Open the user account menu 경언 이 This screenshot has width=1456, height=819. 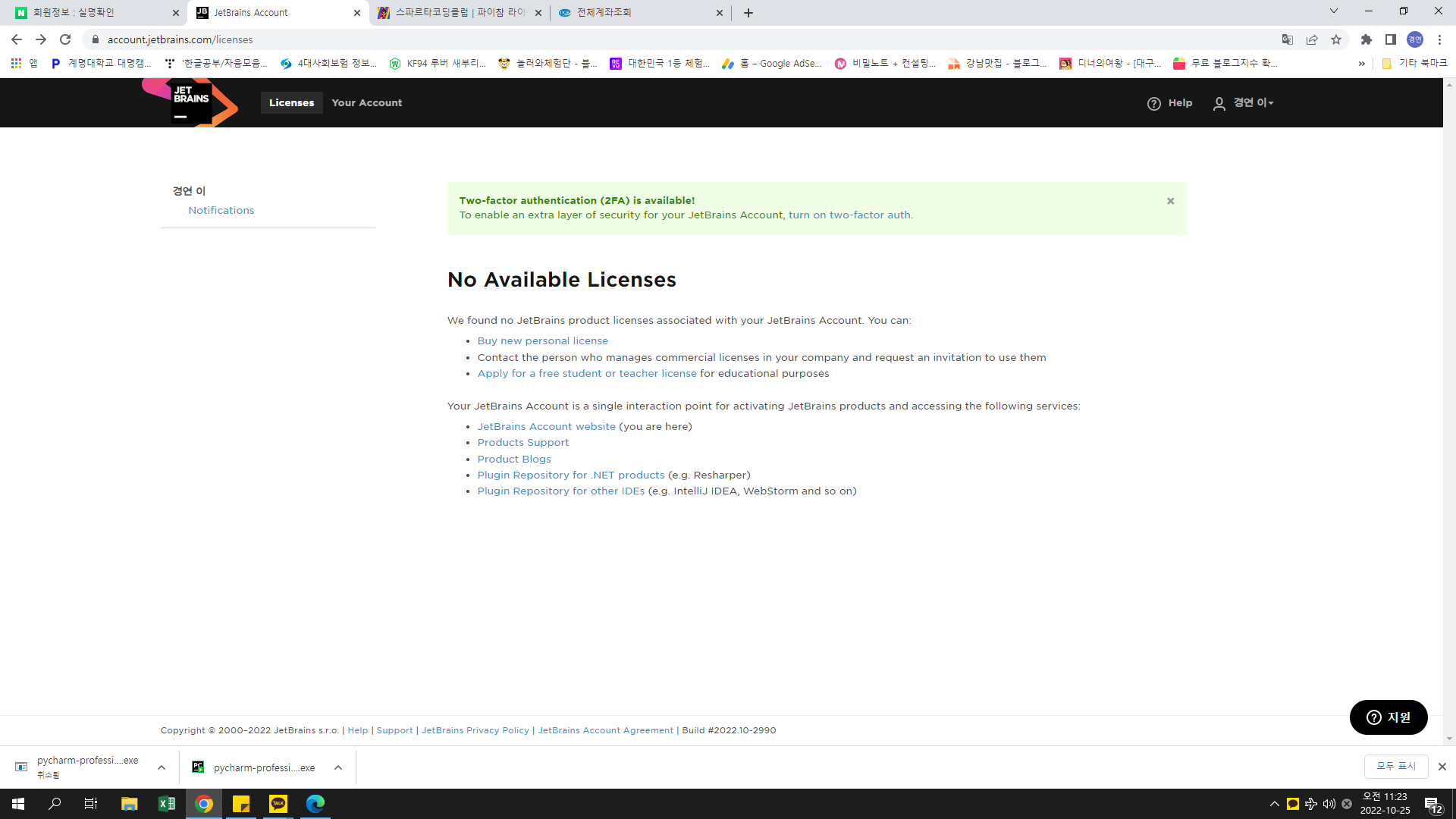[x=1244, y=103]
